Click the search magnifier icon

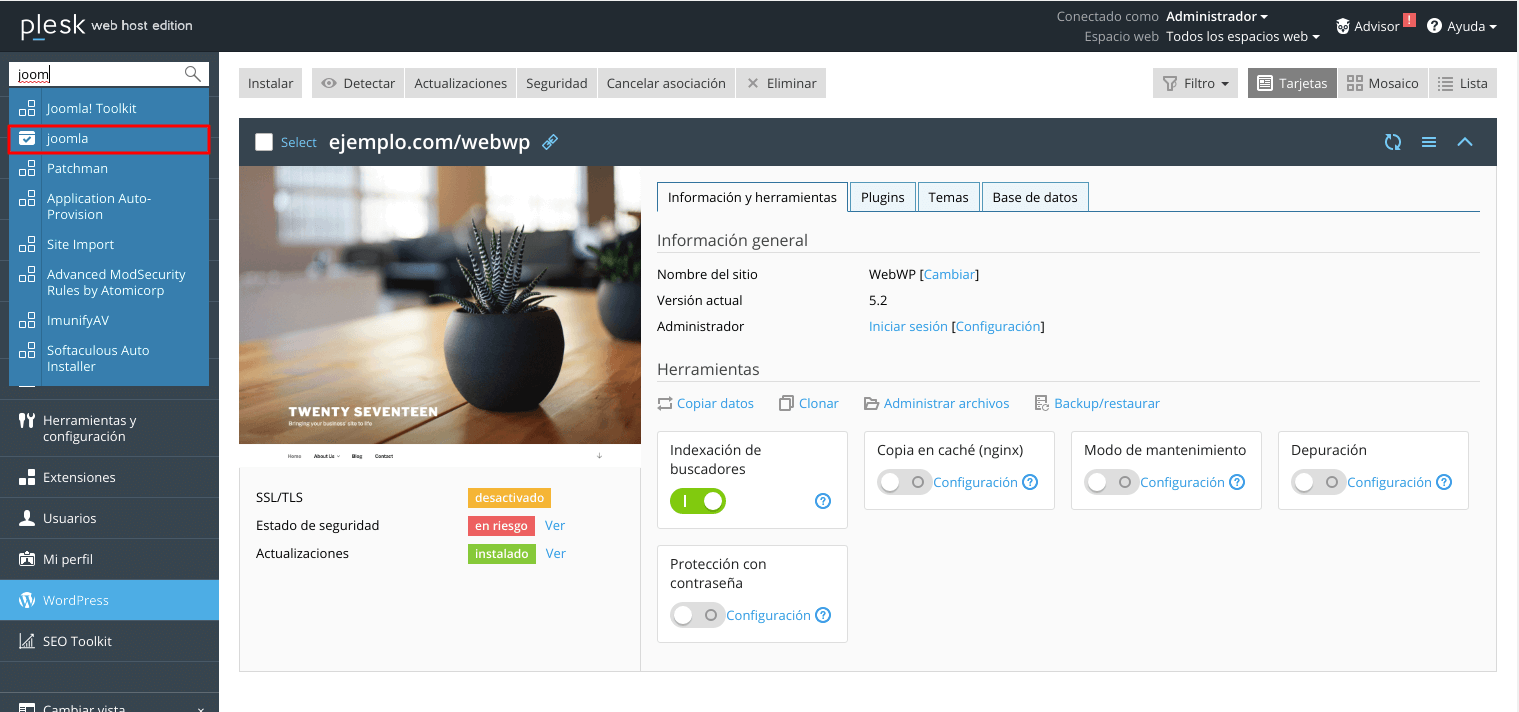193,74
